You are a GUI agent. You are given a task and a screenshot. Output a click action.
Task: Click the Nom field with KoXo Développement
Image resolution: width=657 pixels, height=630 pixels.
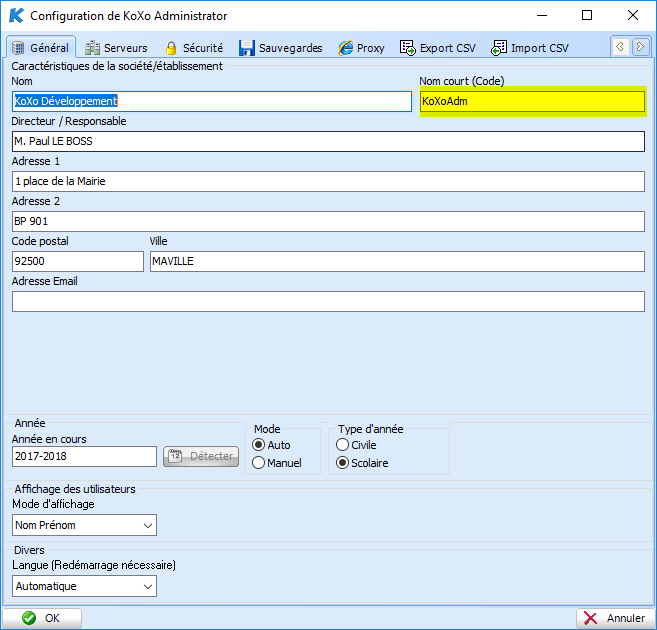212,101
